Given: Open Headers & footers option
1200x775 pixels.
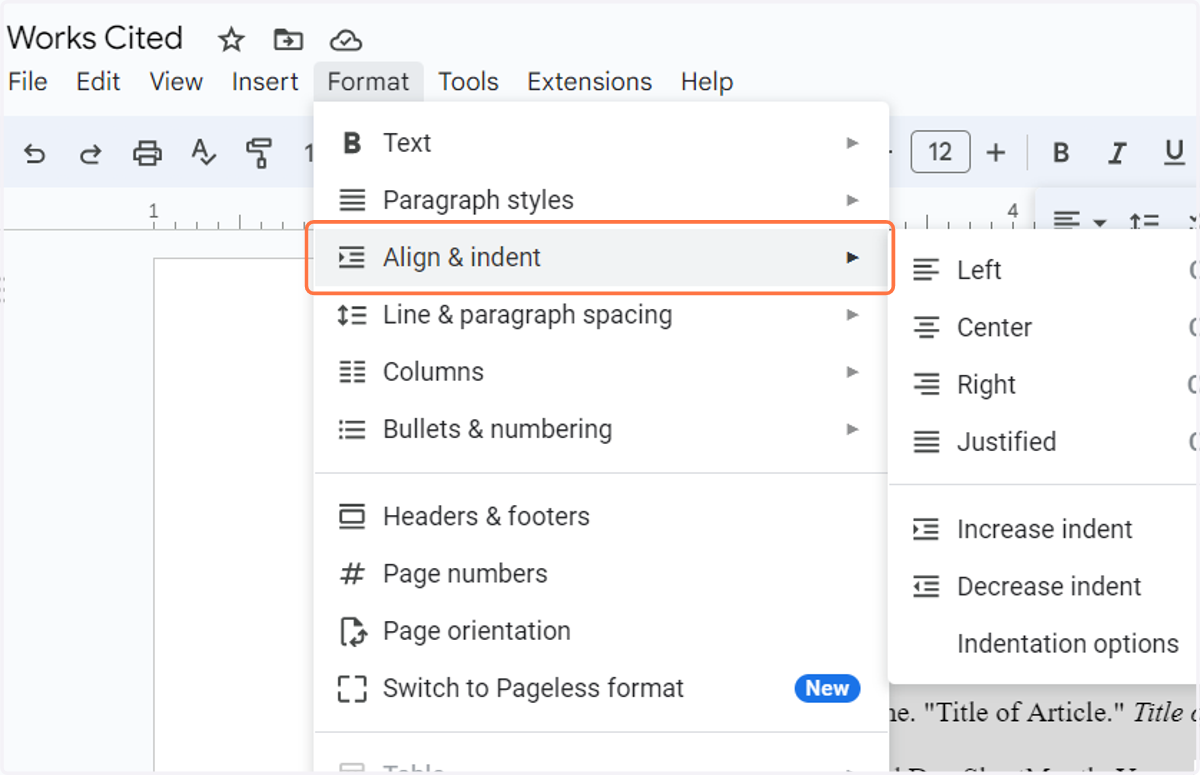Looking at the screenshot, I should [x=601, y=517].
